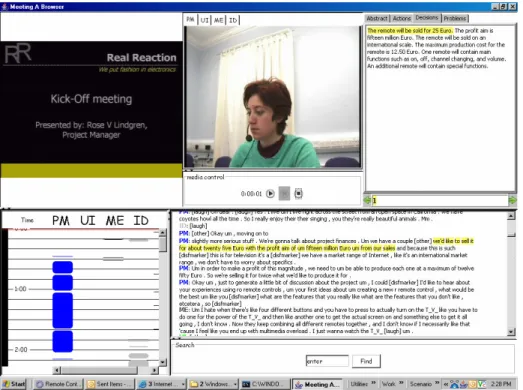Click the UI column header in timeline
This screenshot has height=390, width=523.
point(88,221)
